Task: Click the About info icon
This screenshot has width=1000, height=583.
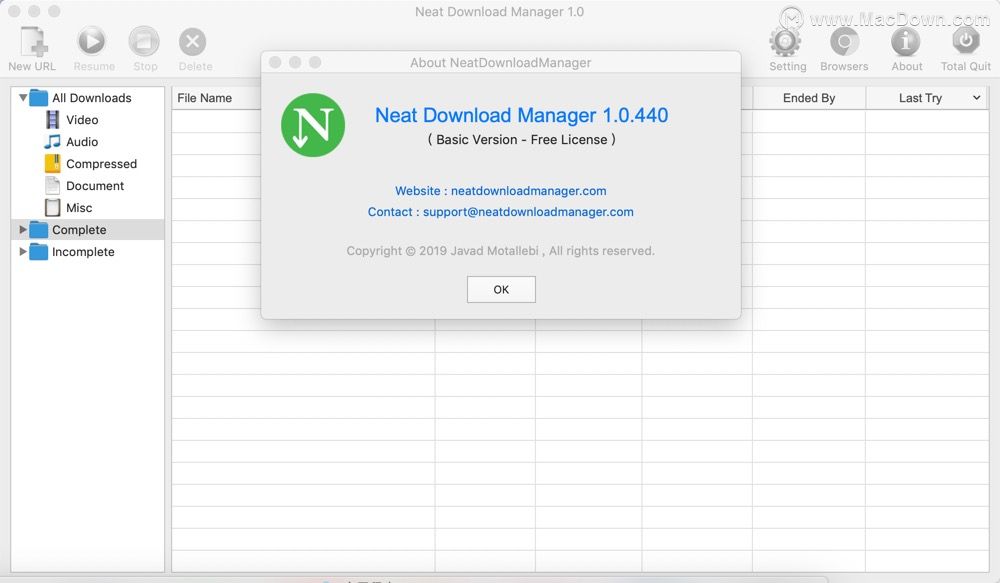Action: click(906, 42)
